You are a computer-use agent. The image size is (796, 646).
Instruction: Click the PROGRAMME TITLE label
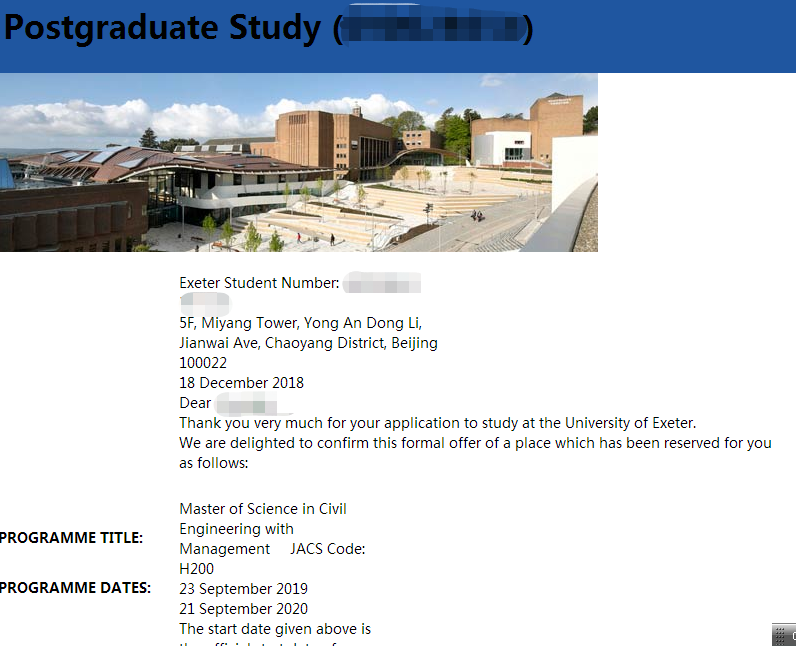click(71, 538)
